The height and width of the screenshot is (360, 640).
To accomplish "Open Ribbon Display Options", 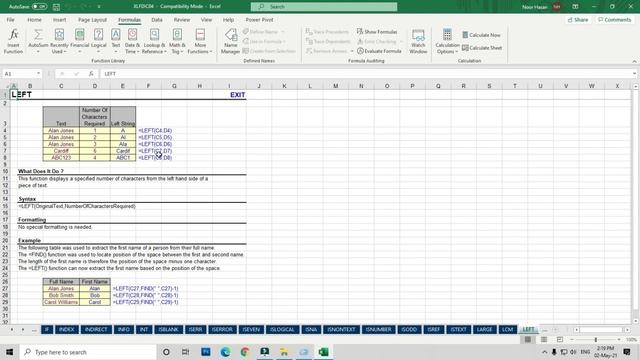I will coord(575,7).
